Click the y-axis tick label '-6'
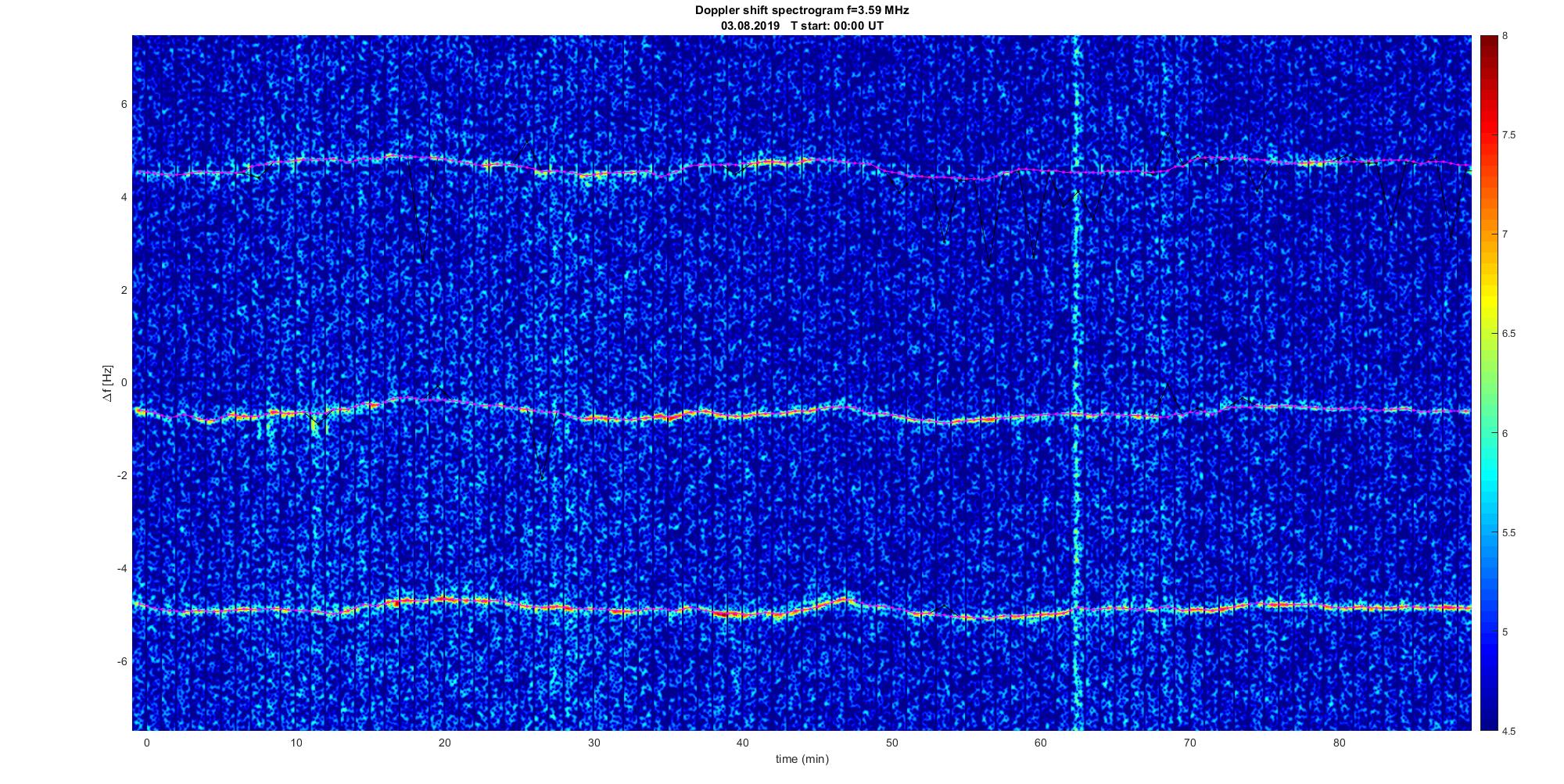The image size is (1564, 784). (123, 661)
